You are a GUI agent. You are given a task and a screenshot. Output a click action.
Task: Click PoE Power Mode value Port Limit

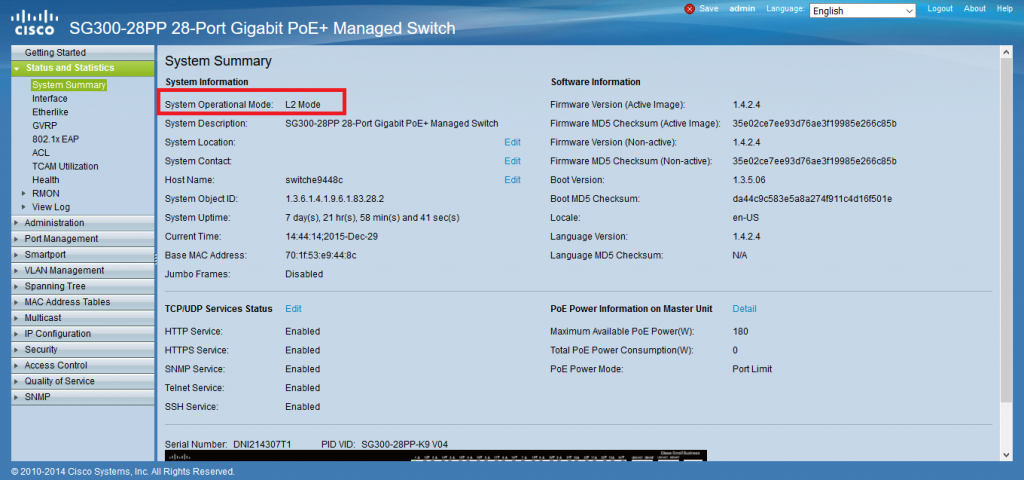pos(752,369)
